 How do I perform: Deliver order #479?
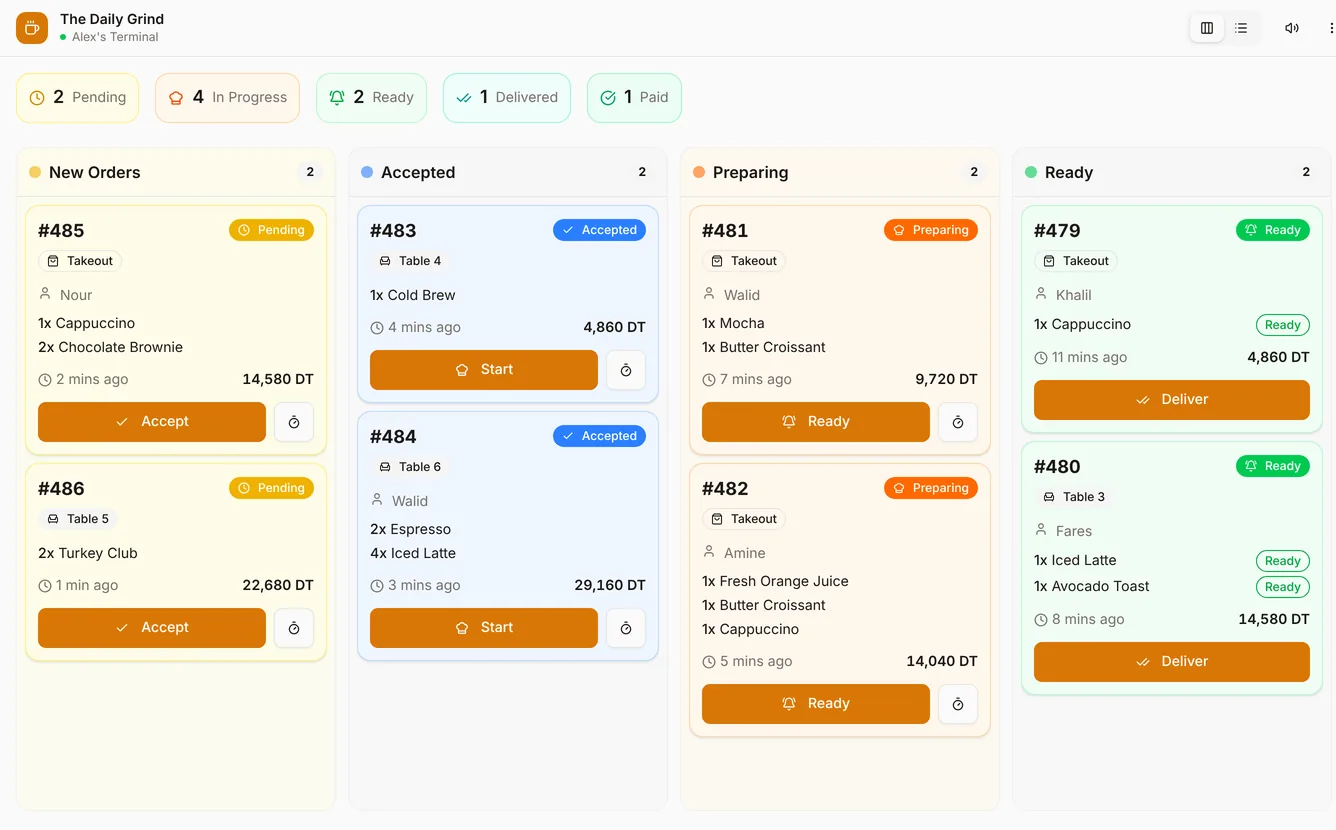tap(1172, 400)
